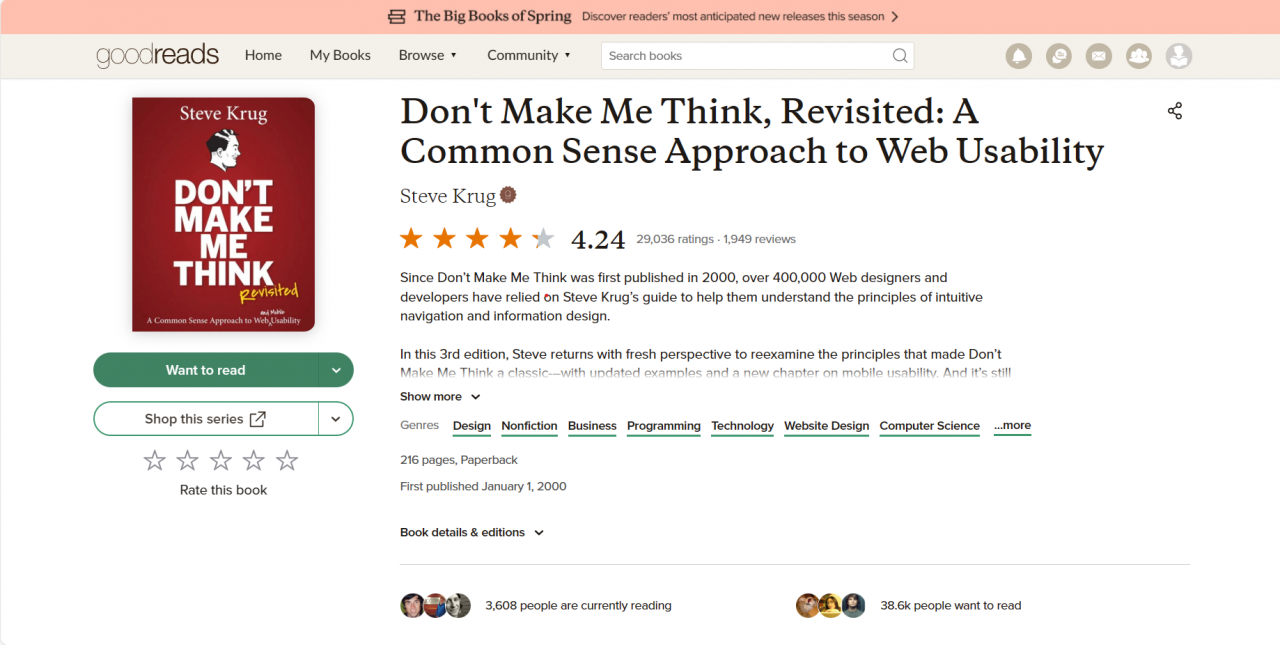Expand the Want to read shelf dropdown
Viewport: 1280px width, 645px height.
(x=335, y=369)
